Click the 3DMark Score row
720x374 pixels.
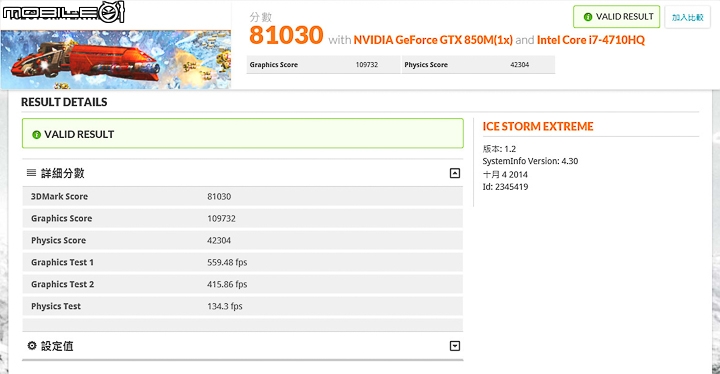pos(242,197)
